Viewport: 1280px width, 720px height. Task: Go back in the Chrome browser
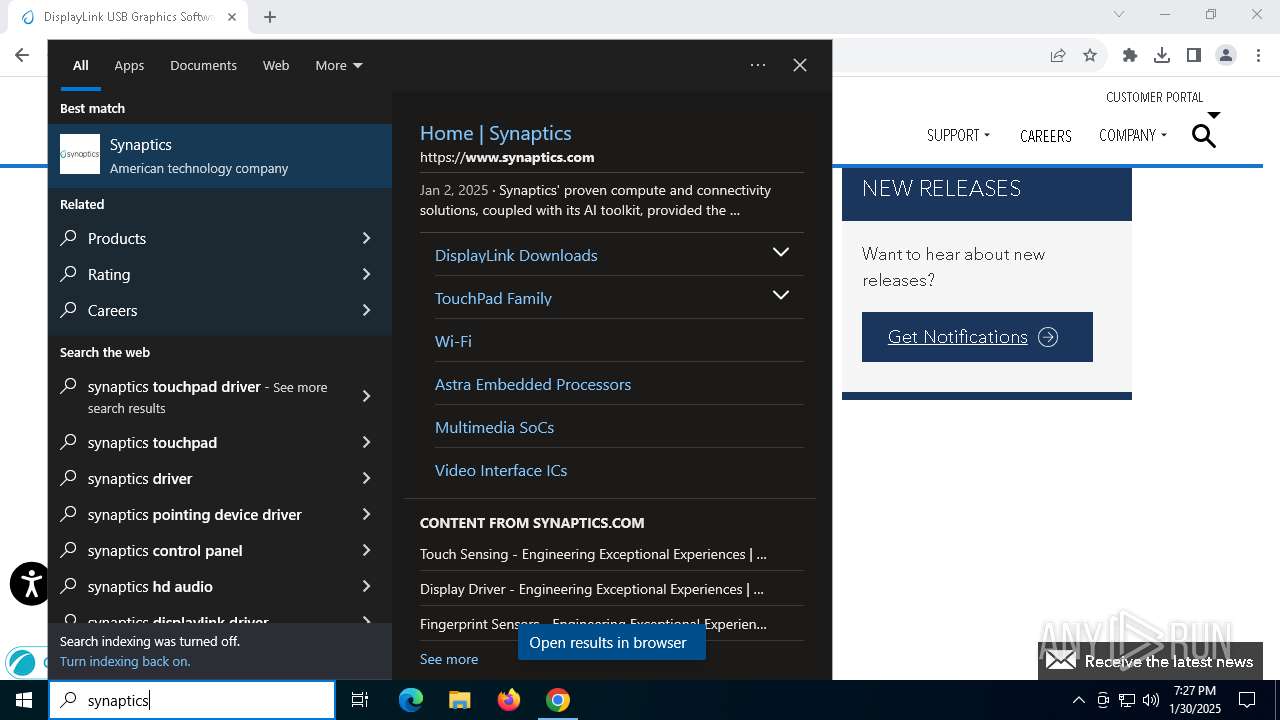pos(22,56)
